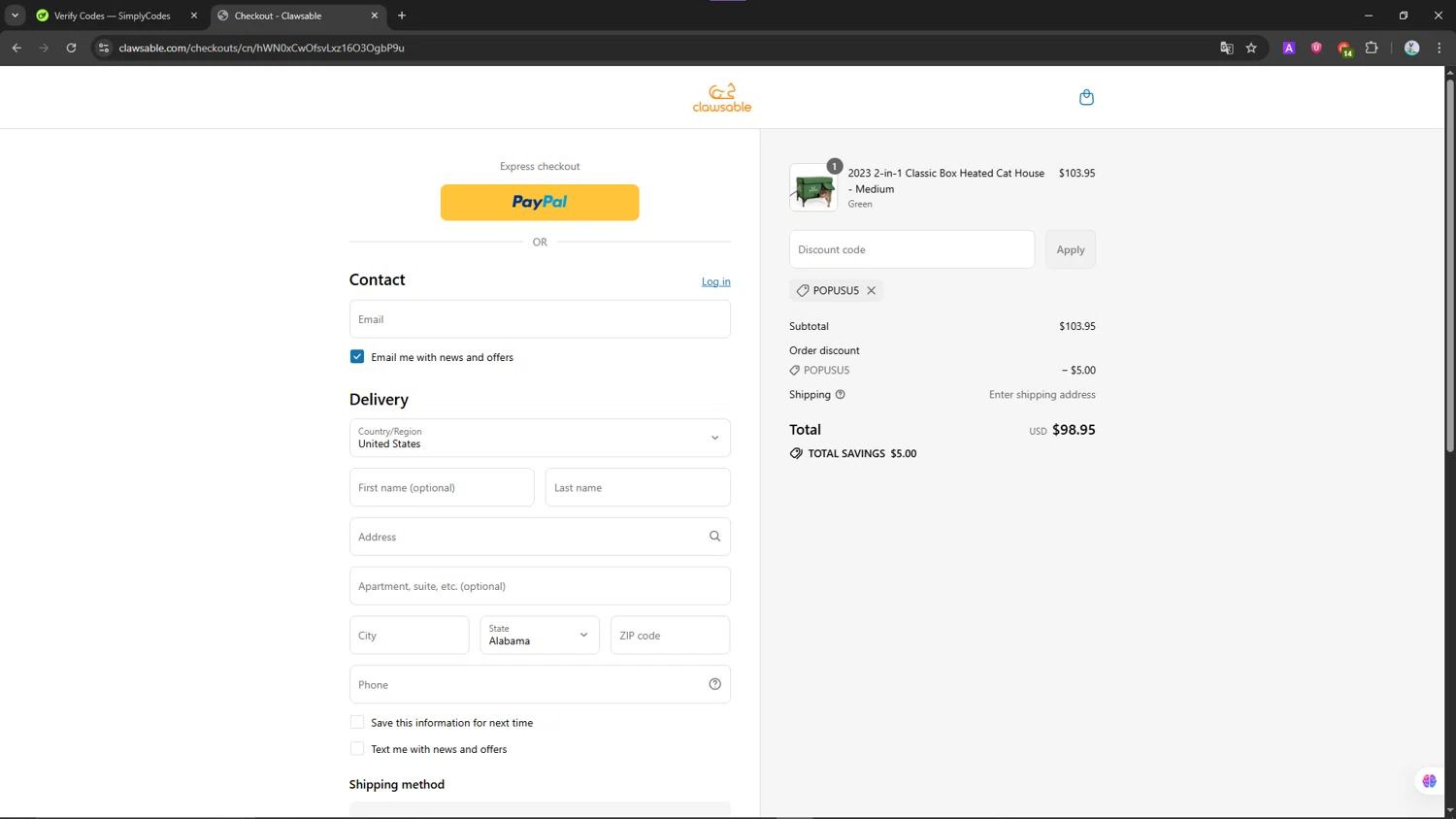Click the Clawsable logo
This screenshot has width=1456, height=819.
point(722,98)
